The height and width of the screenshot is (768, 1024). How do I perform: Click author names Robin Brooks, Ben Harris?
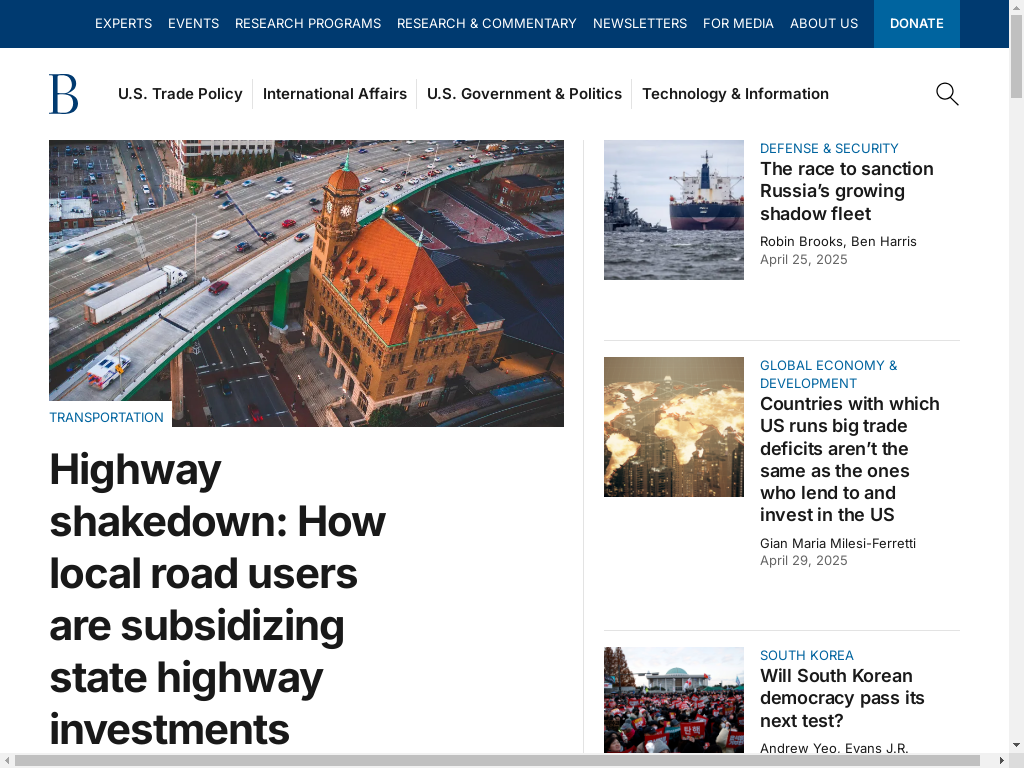(839, 242)
